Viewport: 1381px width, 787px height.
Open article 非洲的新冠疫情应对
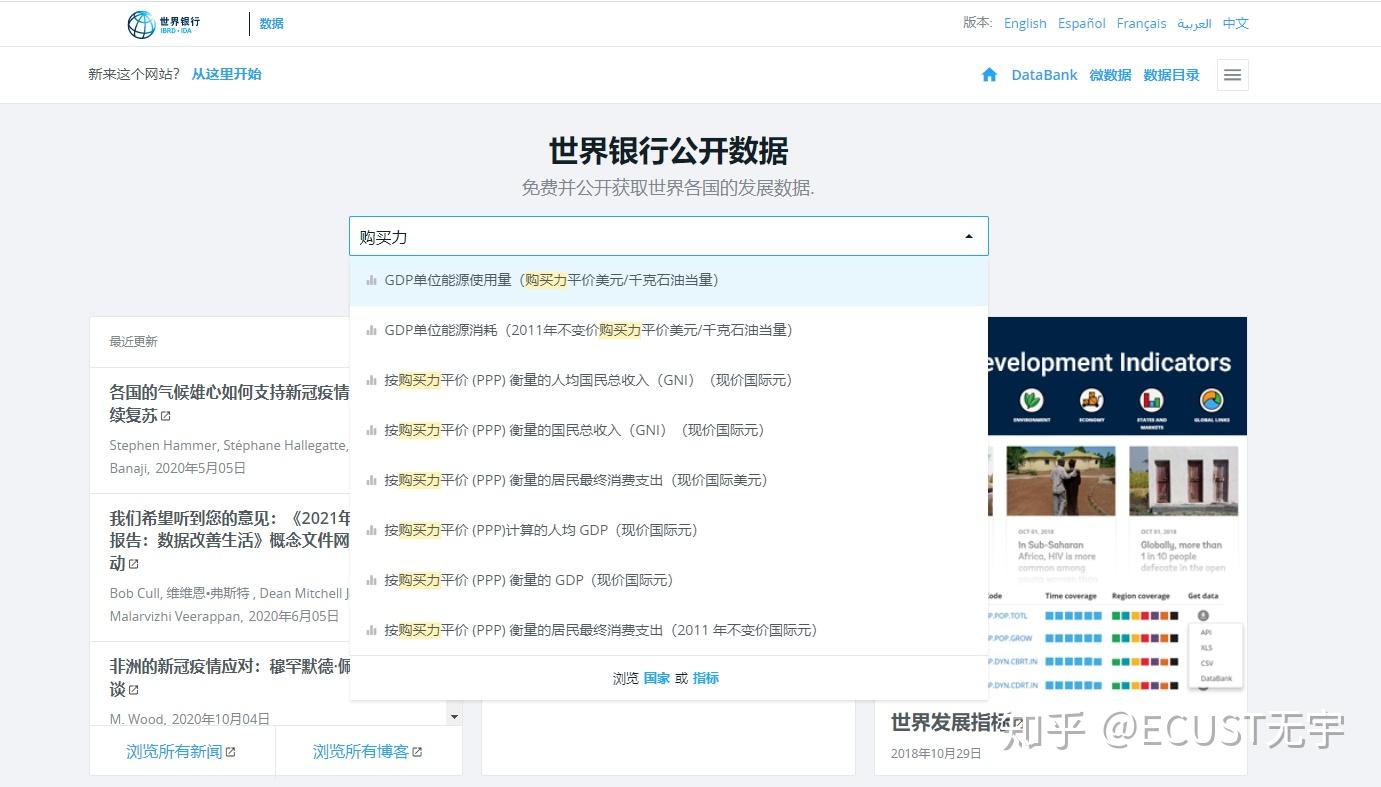230,677
